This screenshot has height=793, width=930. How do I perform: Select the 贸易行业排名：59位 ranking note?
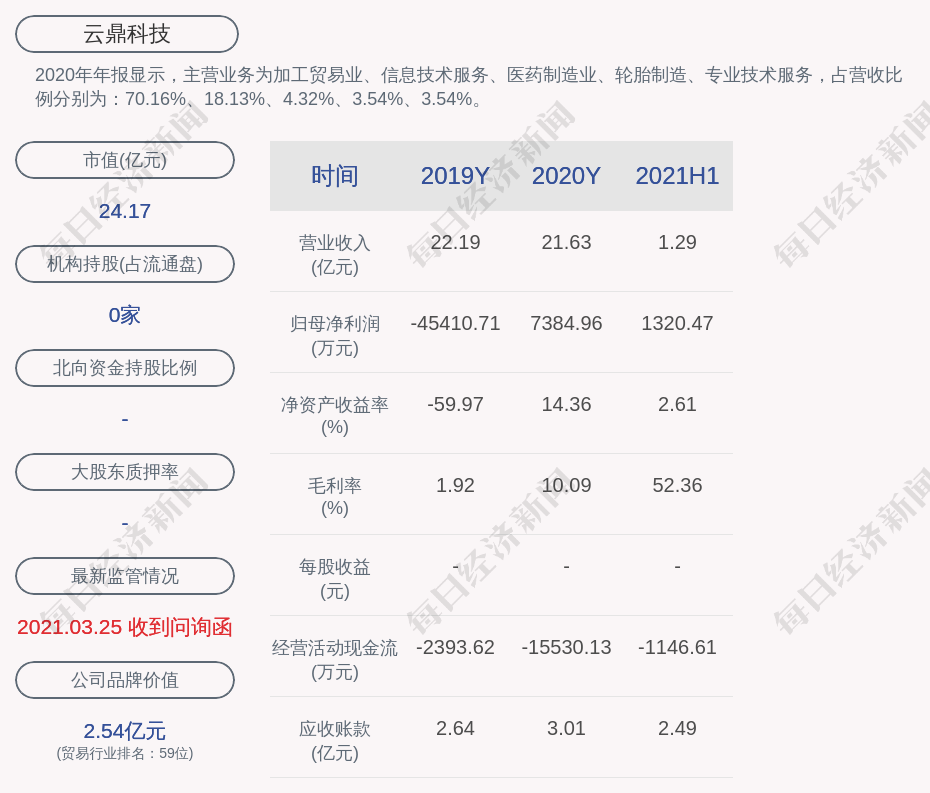(125, 753)
